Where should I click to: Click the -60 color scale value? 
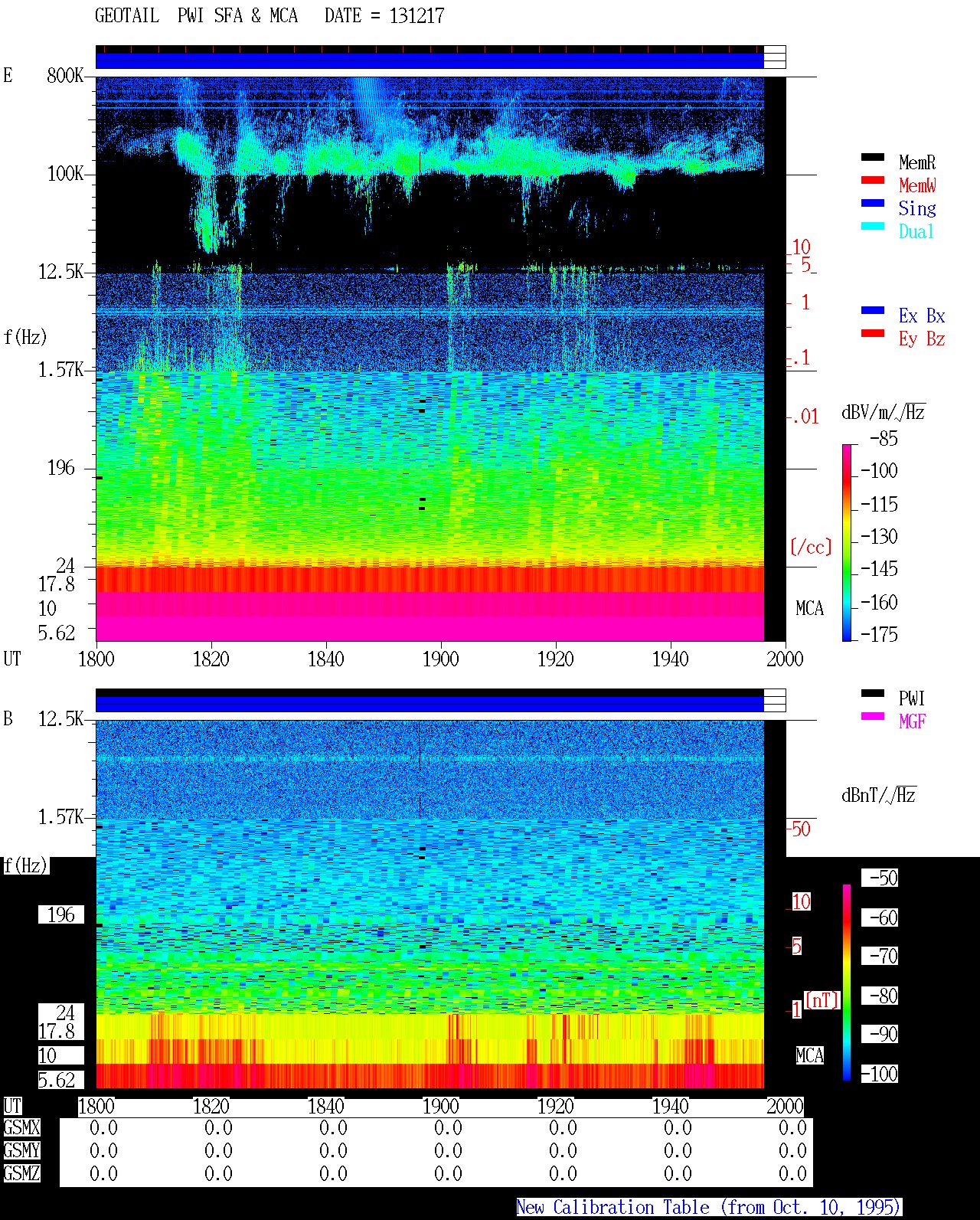[880, 917]
